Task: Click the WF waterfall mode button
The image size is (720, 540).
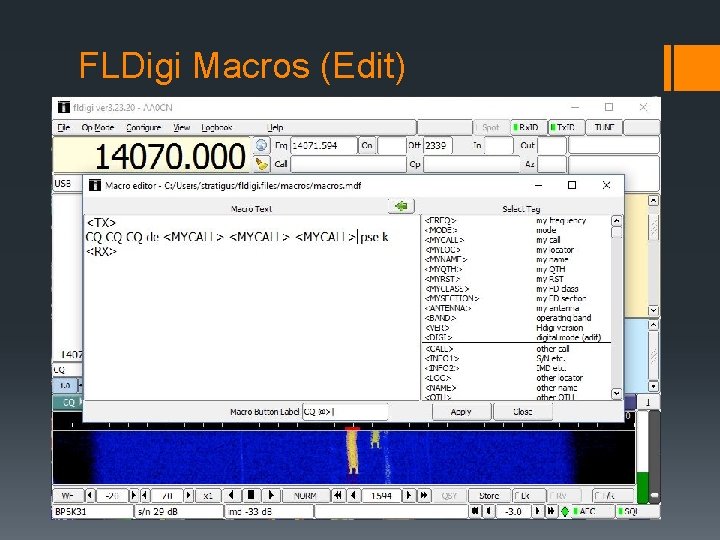Action: pos(68,495)
